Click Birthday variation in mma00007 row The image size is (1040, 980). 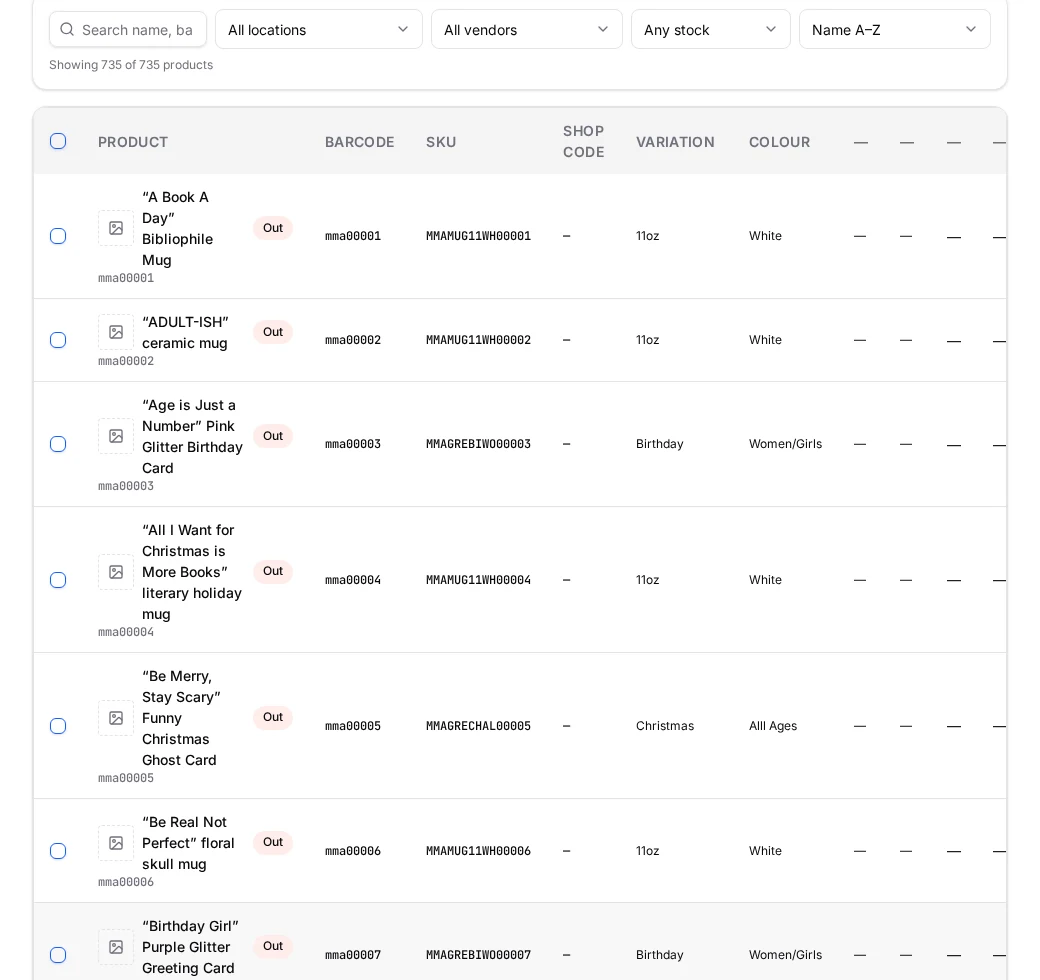[x=659, y=955]
